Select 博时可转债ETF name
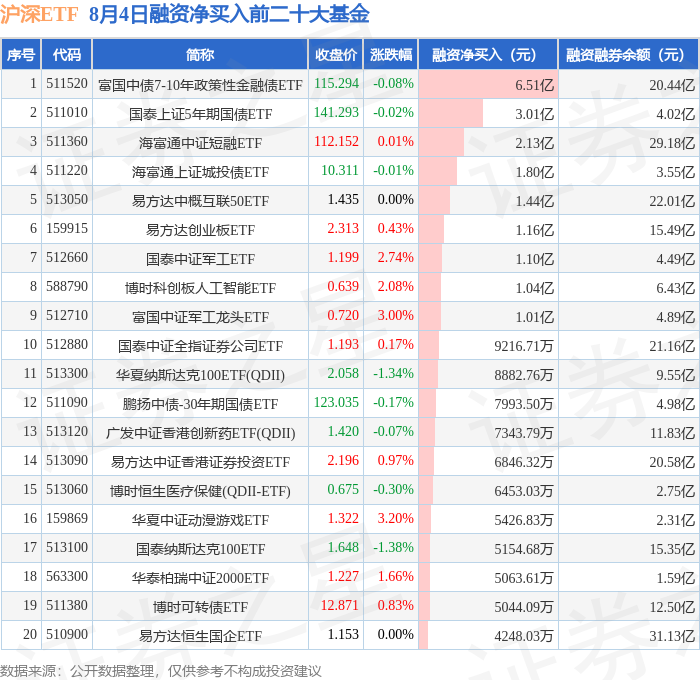Viewport: 700px width, 680px height. pyautogui.click(x=200, y=607)
